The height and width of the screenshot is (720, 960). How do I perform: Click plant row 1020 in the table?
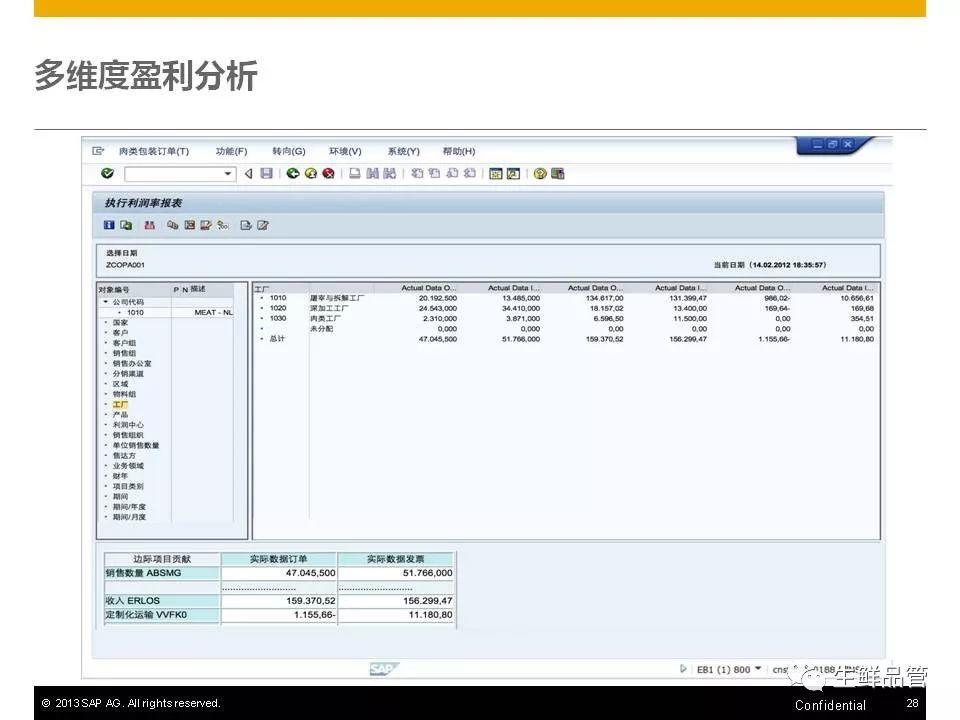click(x=277, y=308)
